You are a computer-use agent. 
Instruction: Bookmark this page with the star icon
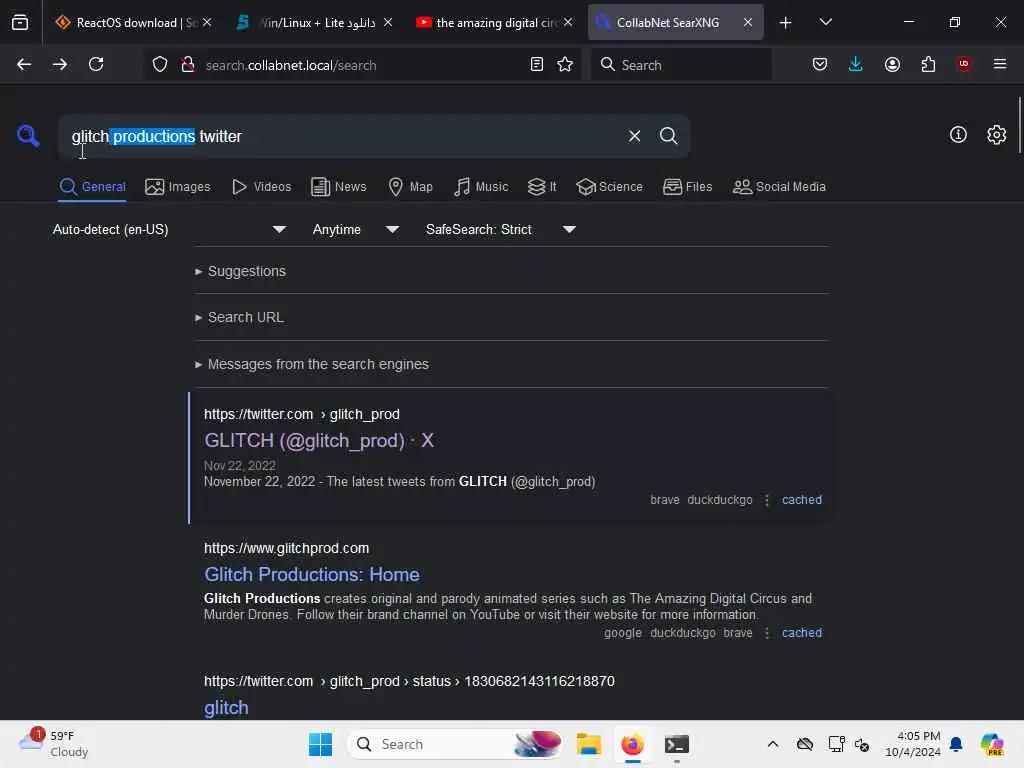[x=565, y=64]
